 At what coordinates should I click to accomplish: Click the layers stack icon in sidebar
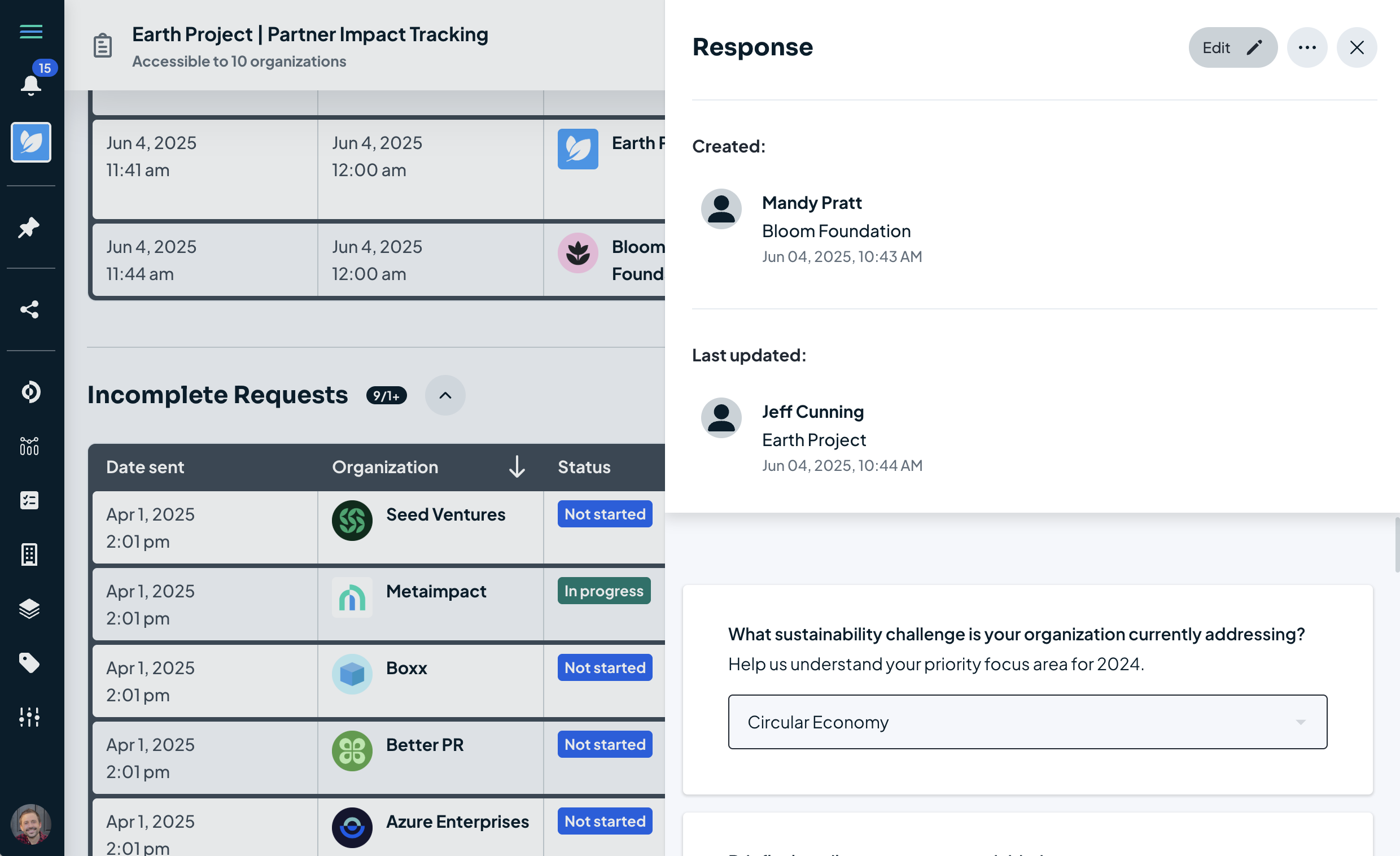[29, 609]
